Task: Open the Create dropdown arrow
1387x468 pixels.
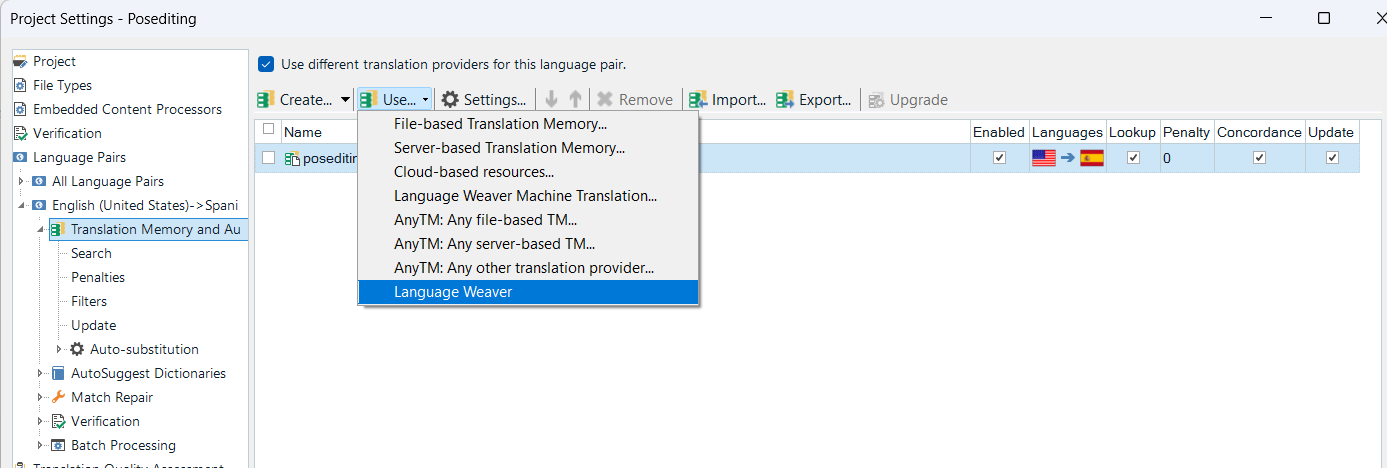Action: coord(345,100)
